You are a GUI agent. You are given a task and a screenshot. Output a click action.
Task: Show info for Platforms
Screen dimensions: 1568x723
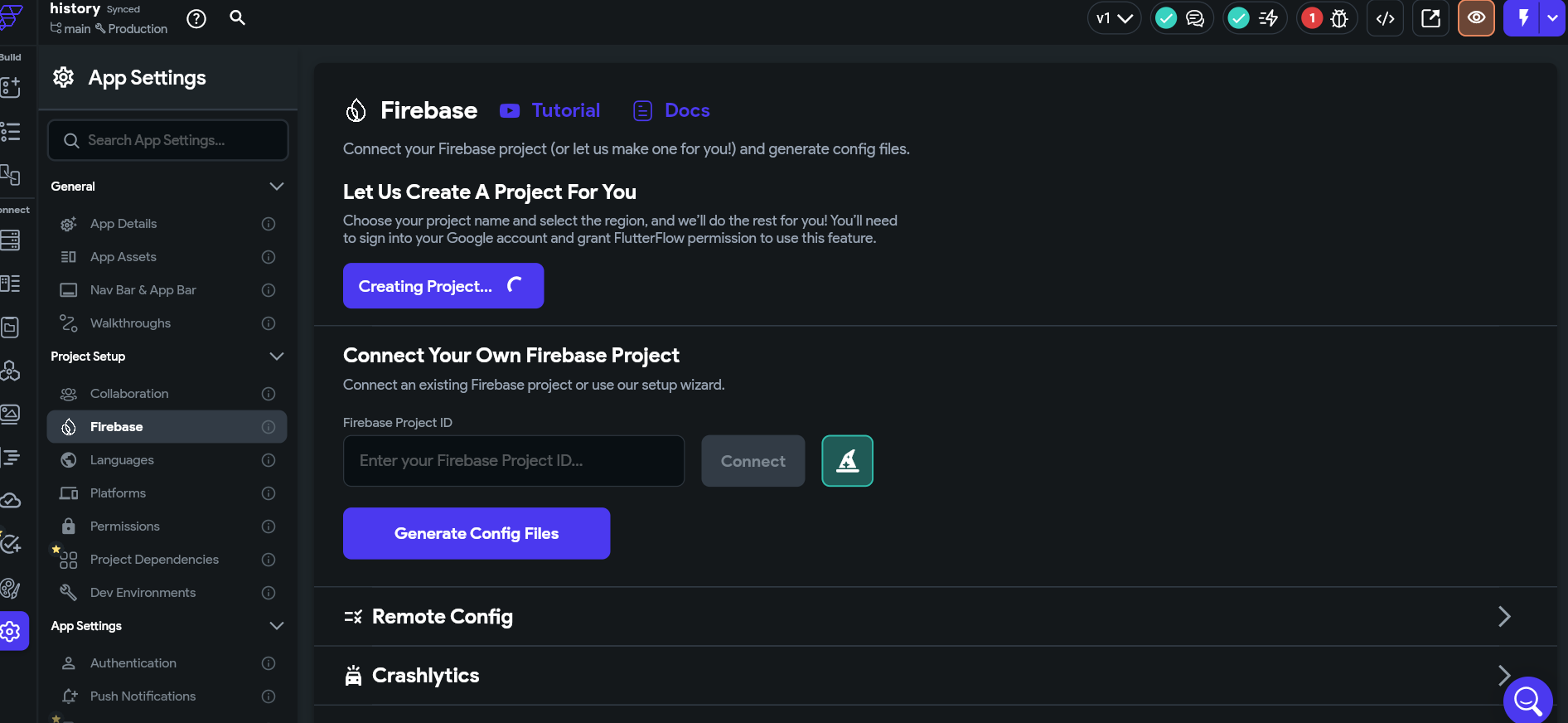[x=269, y=493]
